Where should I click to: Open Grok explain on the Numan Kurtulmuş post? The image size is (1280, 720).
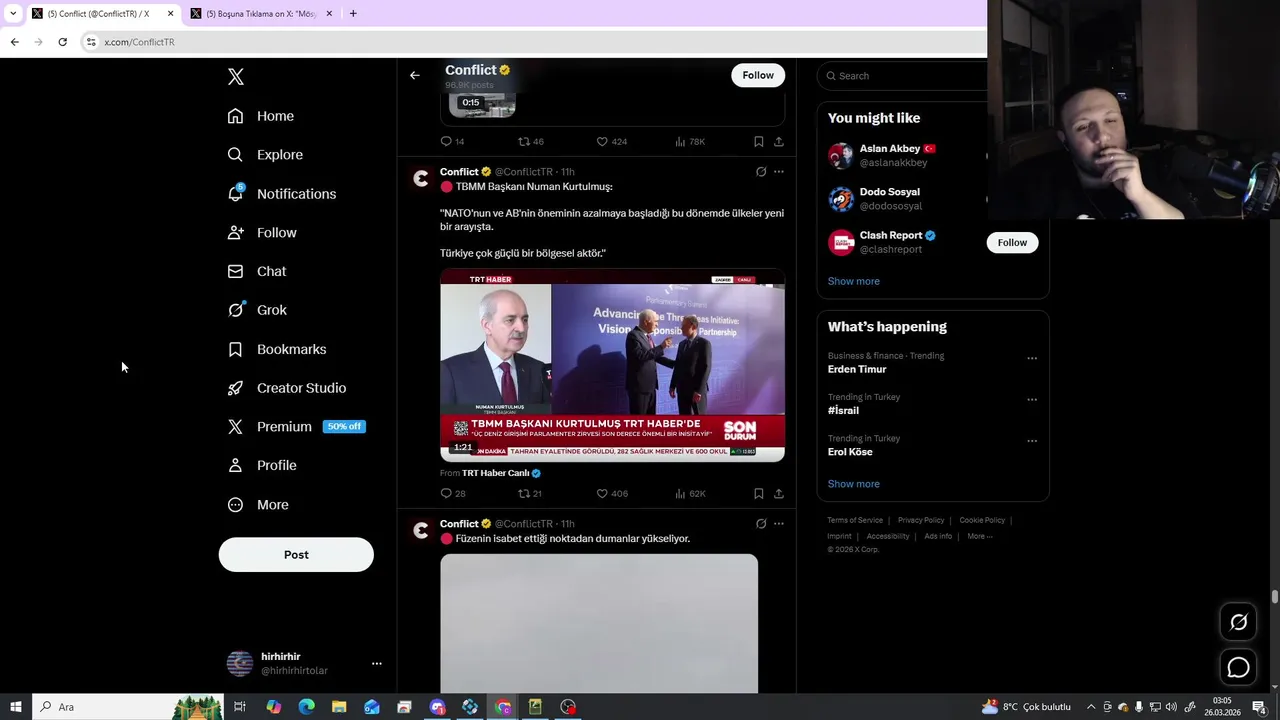[761, 172]
